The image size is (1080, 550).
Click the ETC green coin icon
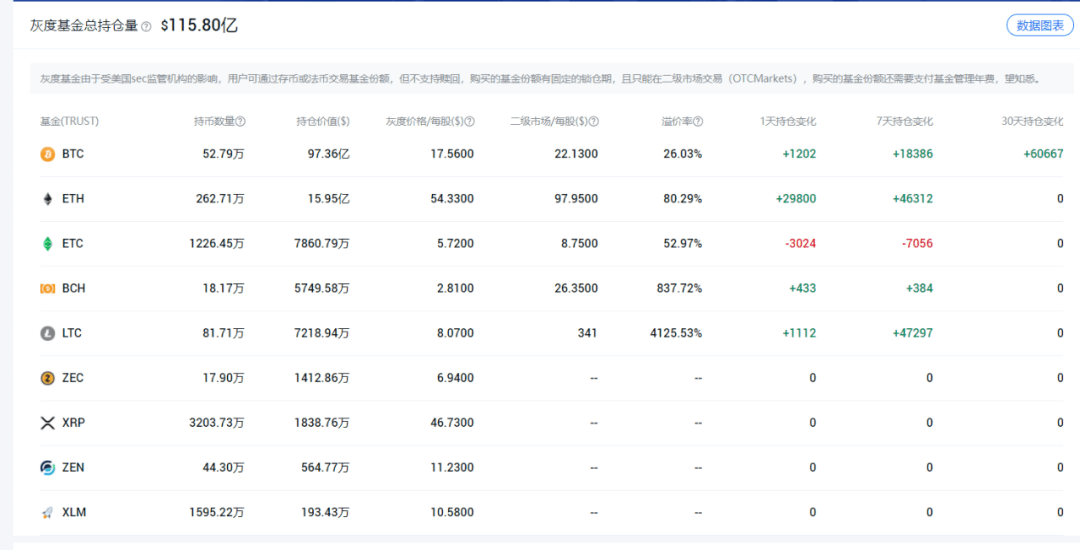tap(48, 244)
